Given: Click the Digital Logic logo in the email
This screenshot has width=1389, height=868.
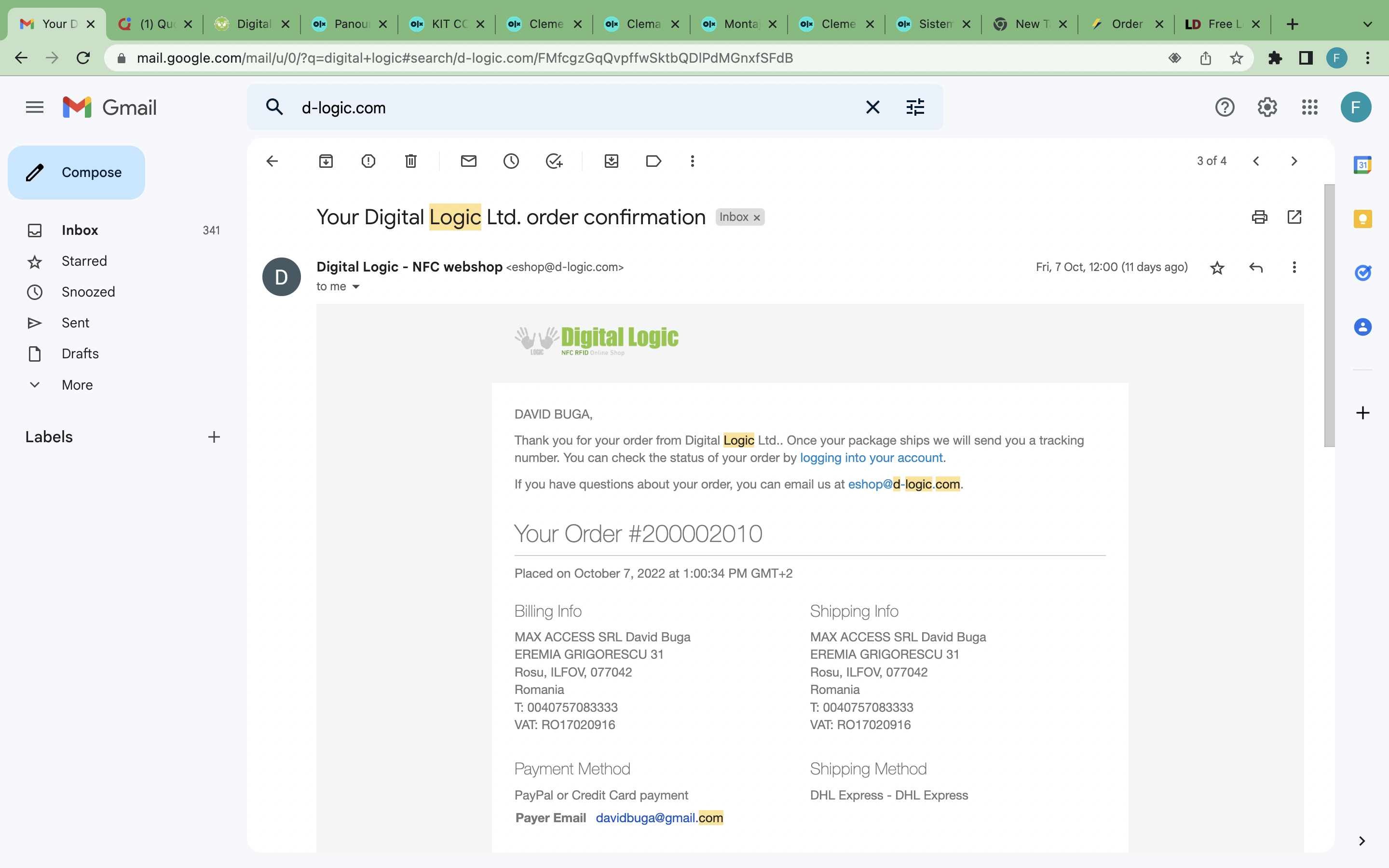Looking at the screenshot, I should (x=596, y=341).
